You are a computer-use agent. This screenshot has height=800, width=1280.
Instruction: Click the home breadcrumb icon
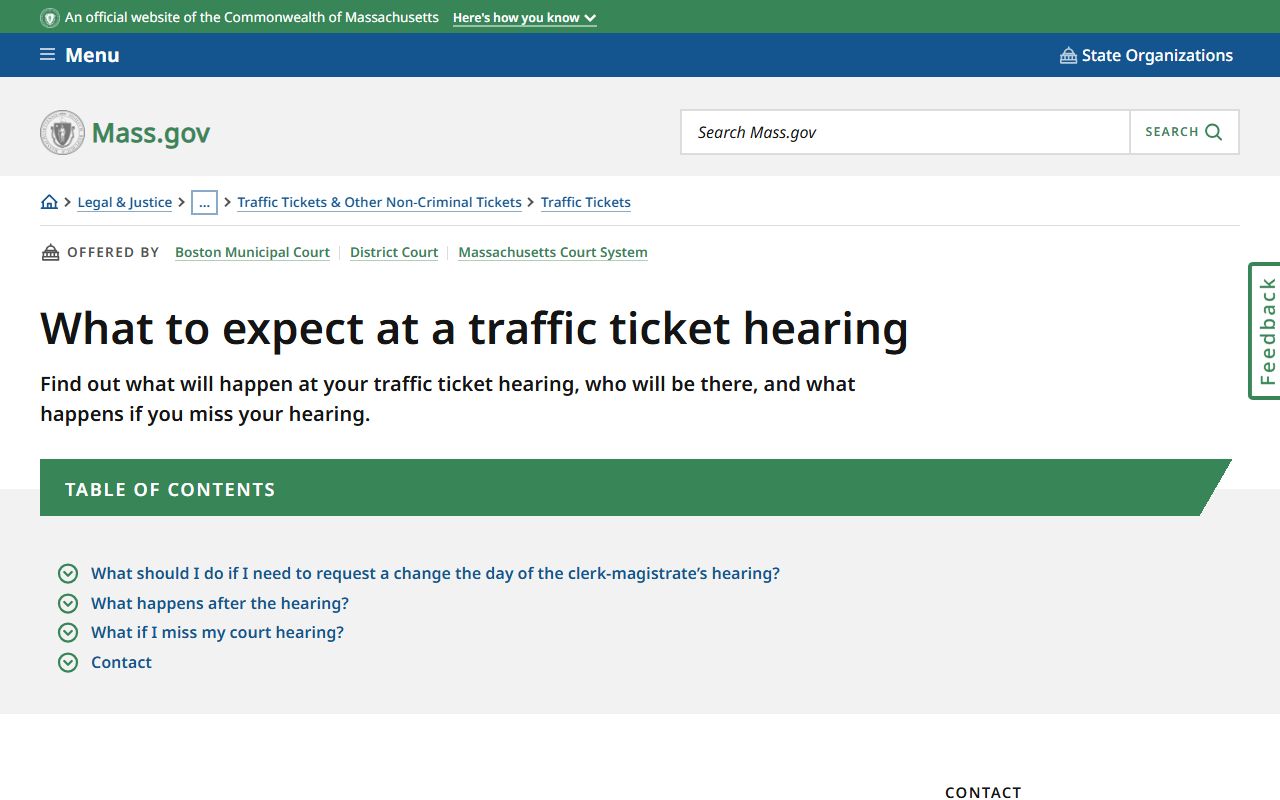point(49,202)
